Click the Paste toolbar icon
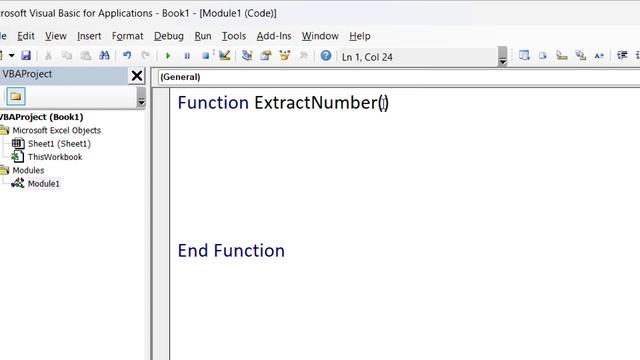 click(86, 56)
